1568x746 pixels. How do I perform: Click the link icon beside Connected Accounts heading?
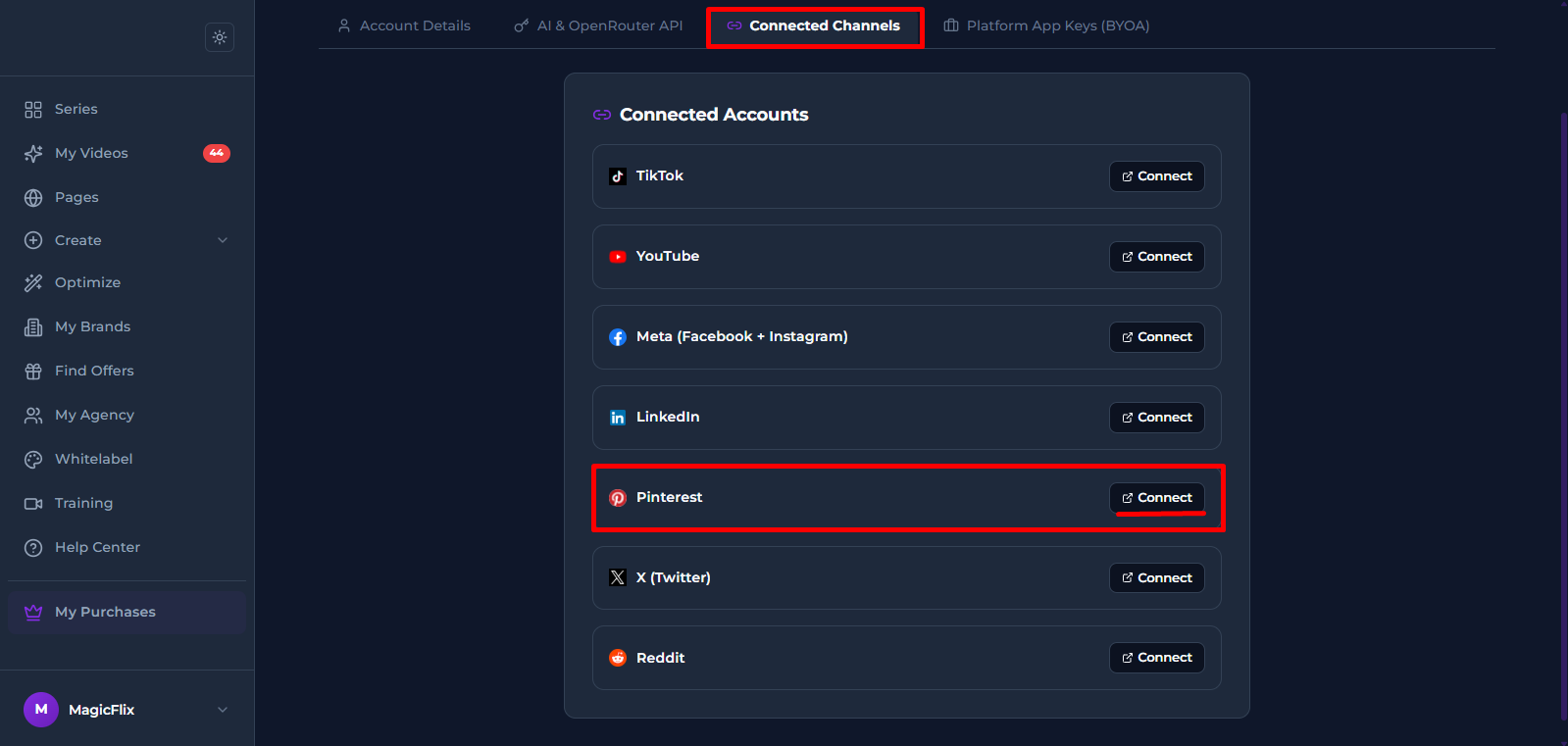pyautogui.click(x=602, y=115)
